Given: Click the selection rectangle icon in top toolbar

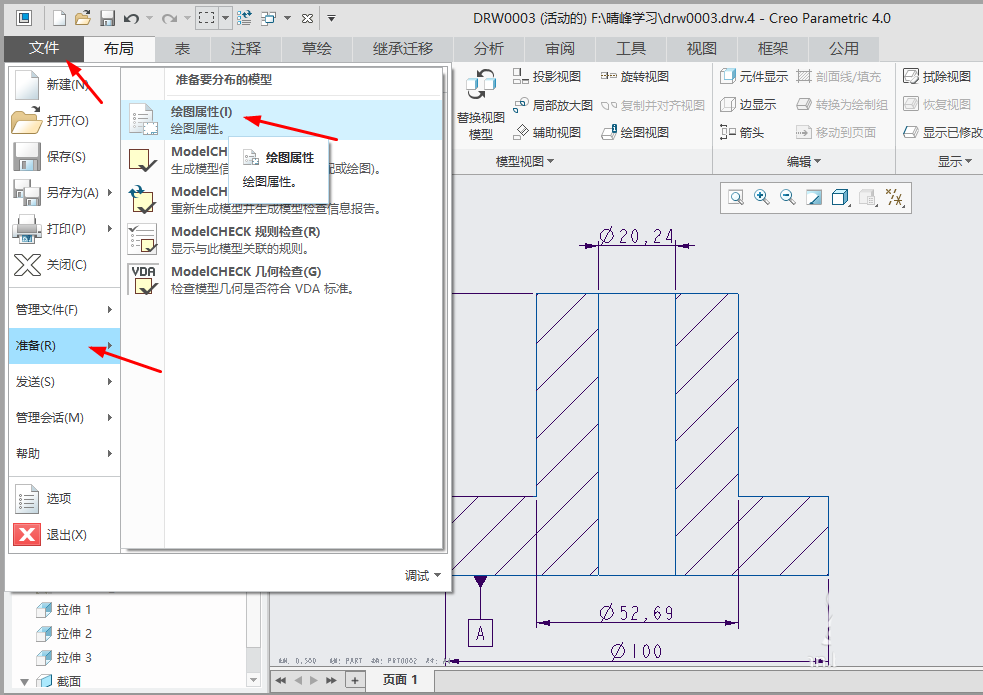Looking at the screenshot, I should tap(206, 18).
